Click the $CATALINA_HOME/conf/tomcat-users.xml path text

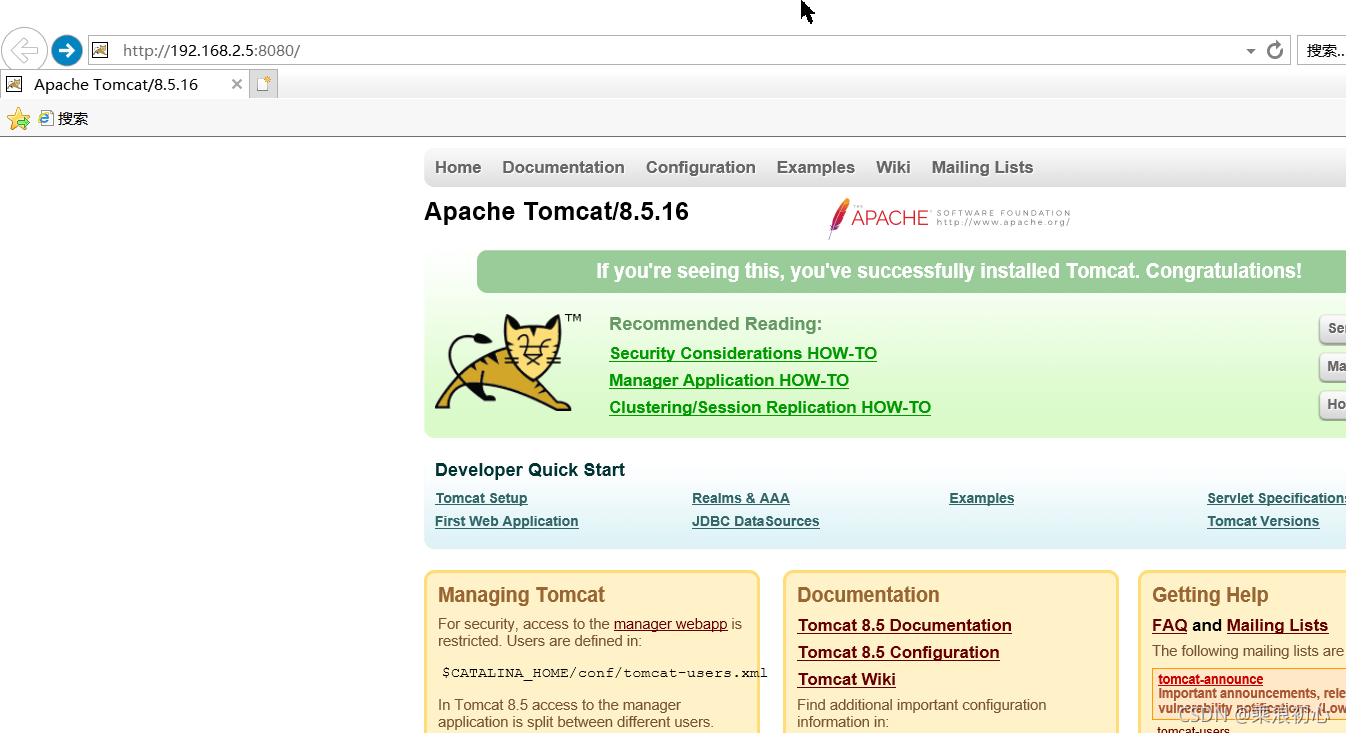click(x=604, y=673)
